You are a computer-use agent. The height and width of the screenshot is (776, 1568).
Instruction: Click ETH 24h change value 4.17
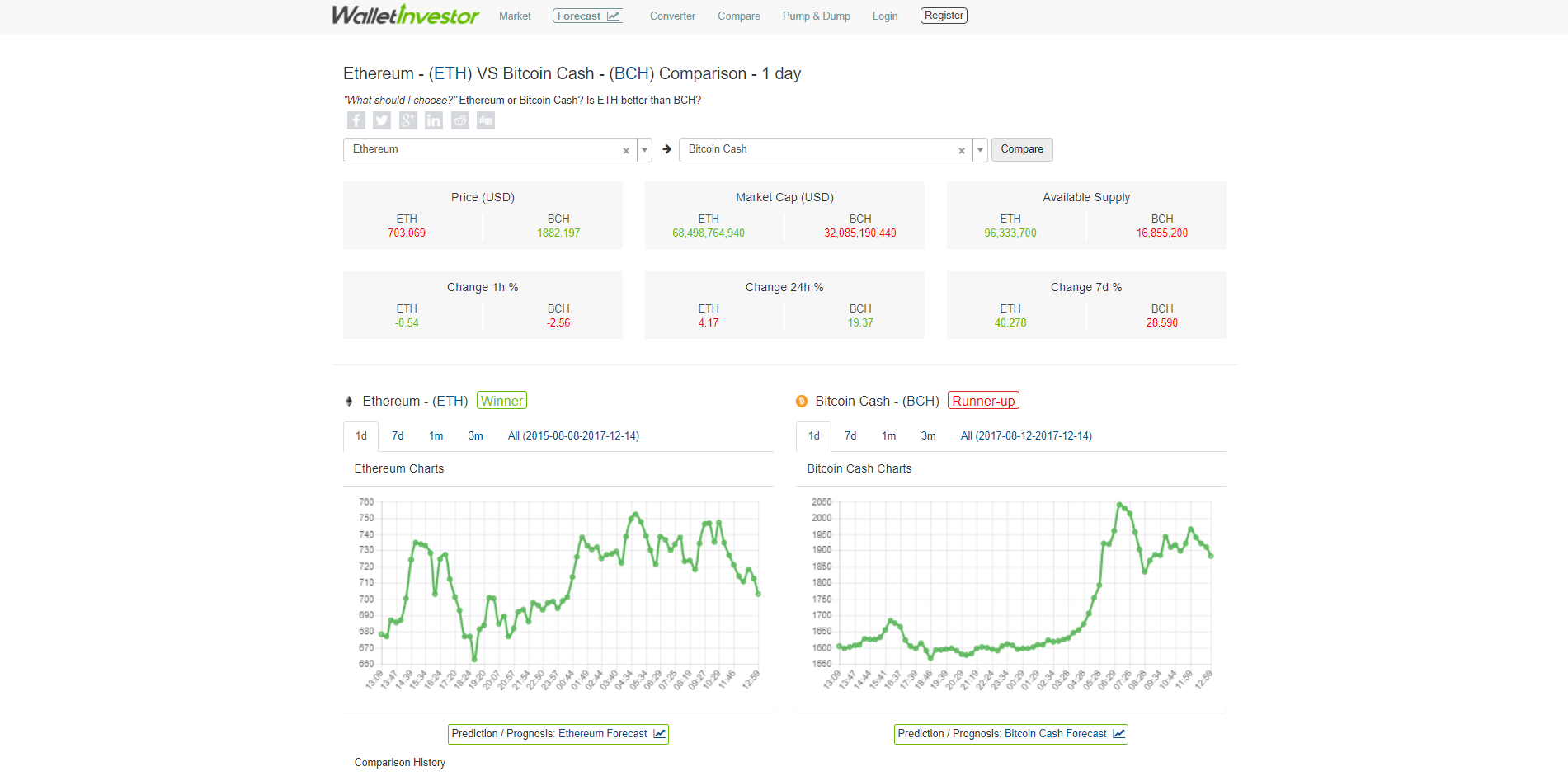709,323
